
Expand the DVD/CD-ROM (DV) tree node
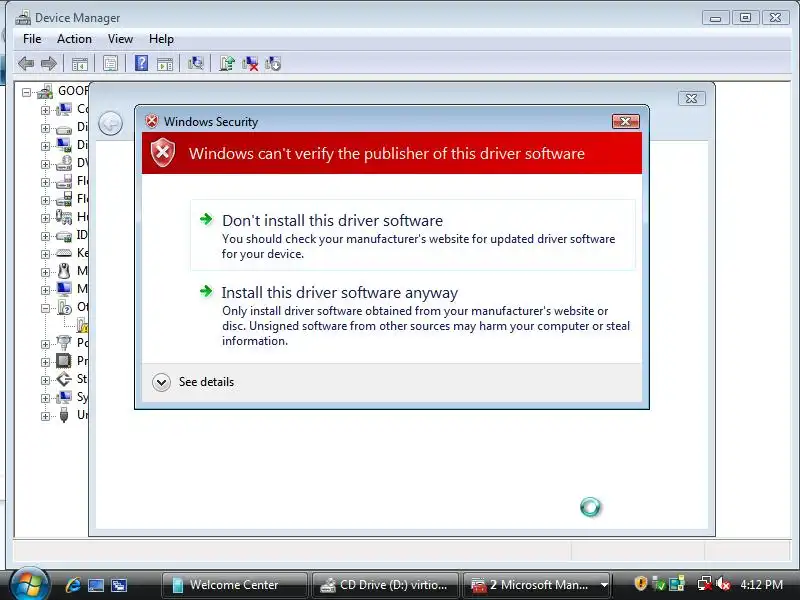coord(45,164)
